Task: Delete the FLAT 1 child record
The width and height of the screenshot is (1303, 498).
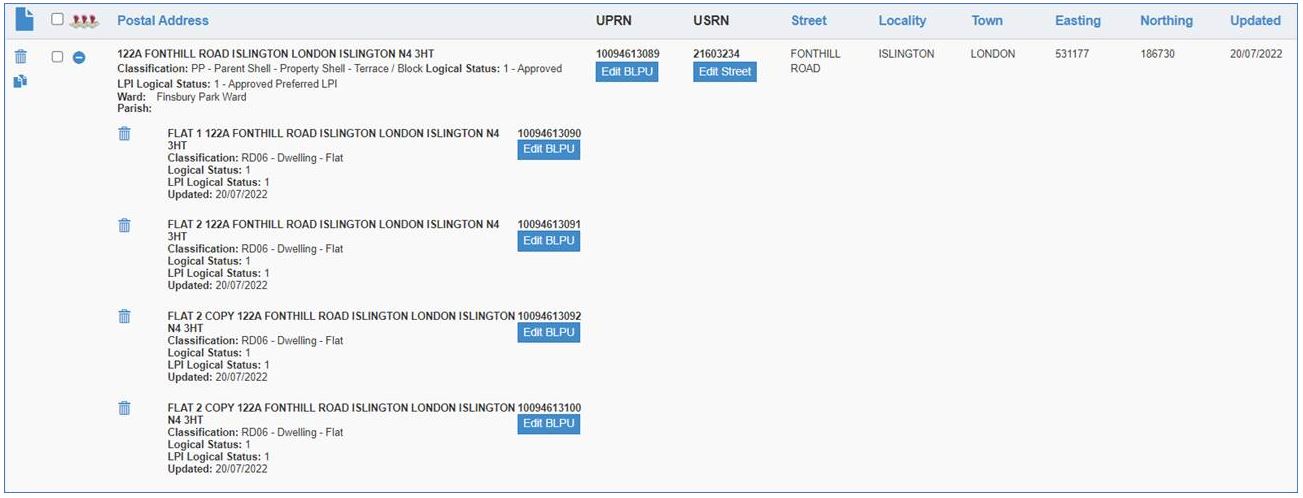Action: pos(124,134)
